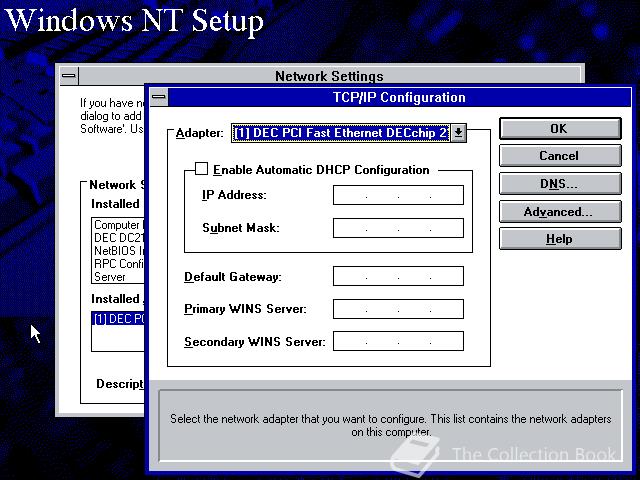Open Help for TCP/IP Configuration
This screenshot has height=480, width=640.
560,239
